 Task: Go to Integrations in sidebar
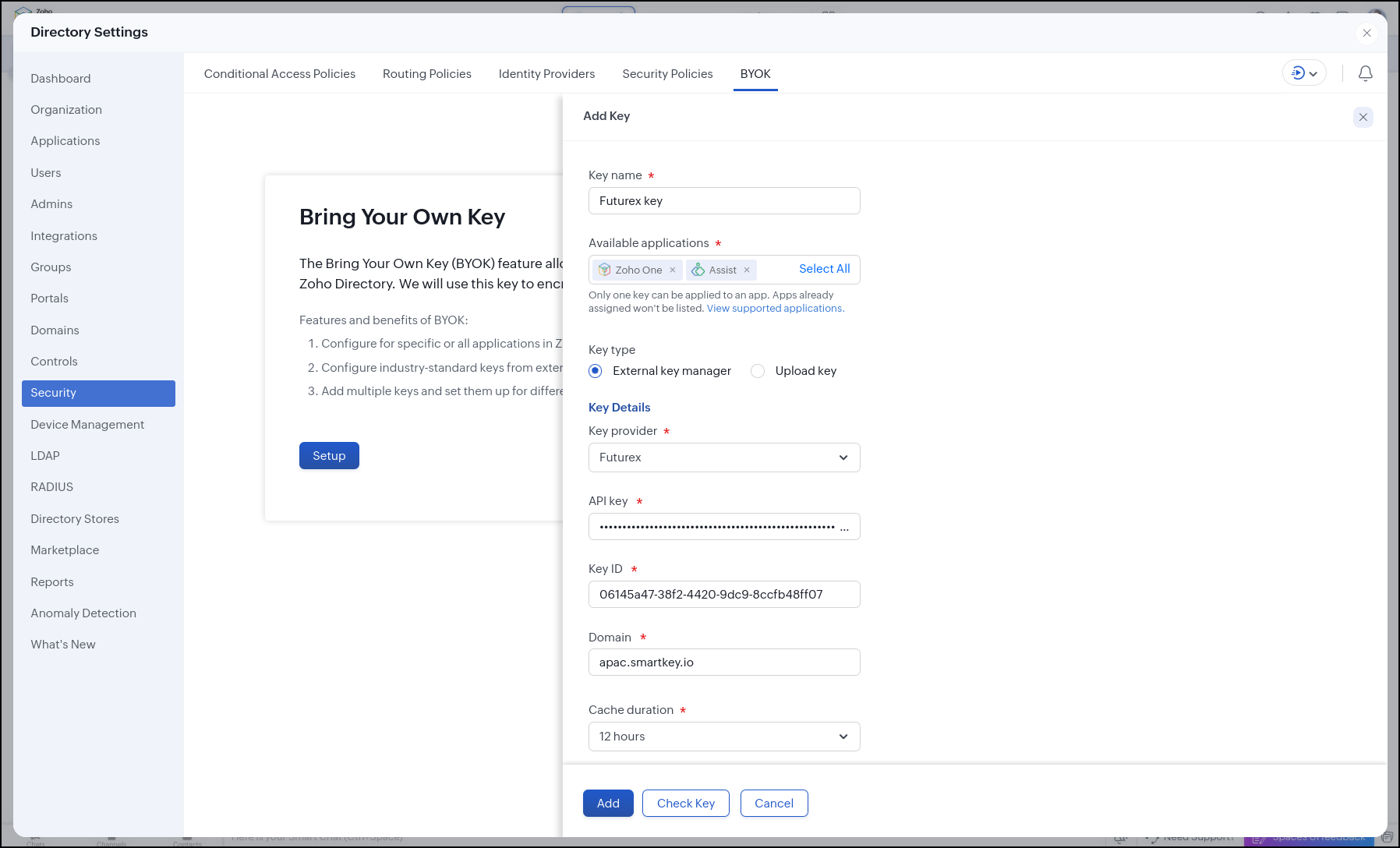coord(98,236)
